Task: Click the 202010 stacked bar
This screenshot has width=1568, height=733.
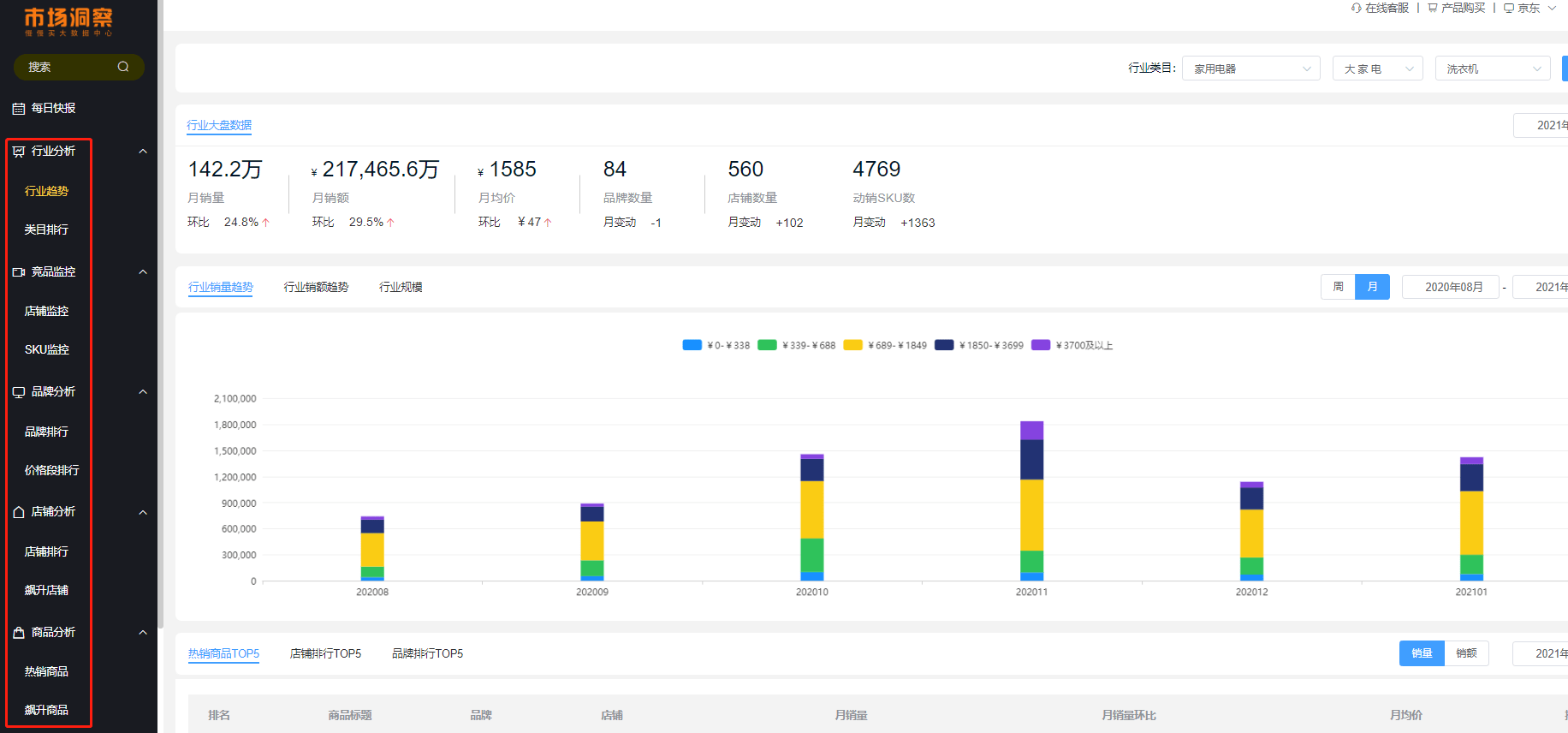Action: (x=811, y=517)
